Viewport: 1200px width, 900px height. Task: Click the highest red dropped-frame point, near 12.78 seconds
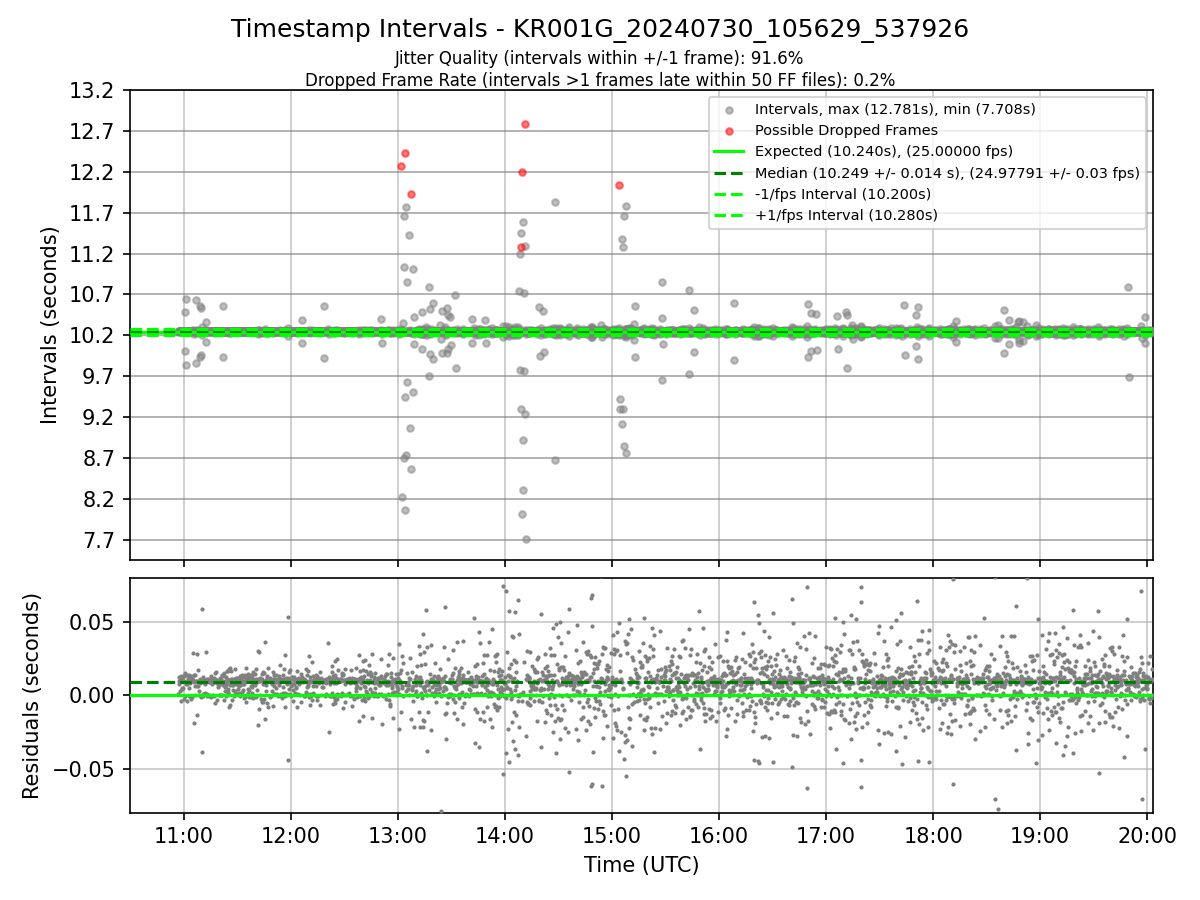[525, 124]
